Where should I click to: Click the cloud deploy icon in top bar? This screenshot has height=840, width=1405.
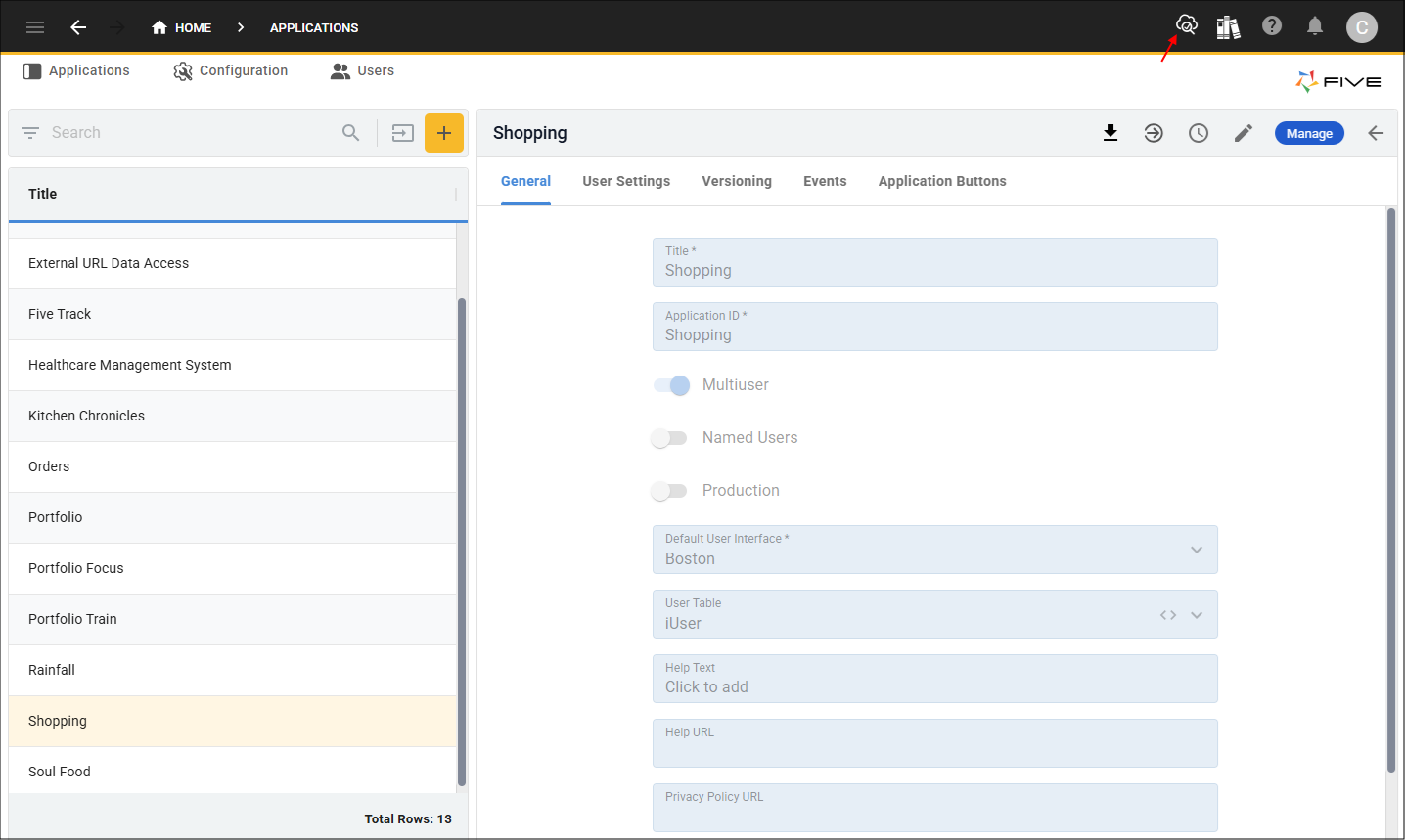(x=1186, y=25)
